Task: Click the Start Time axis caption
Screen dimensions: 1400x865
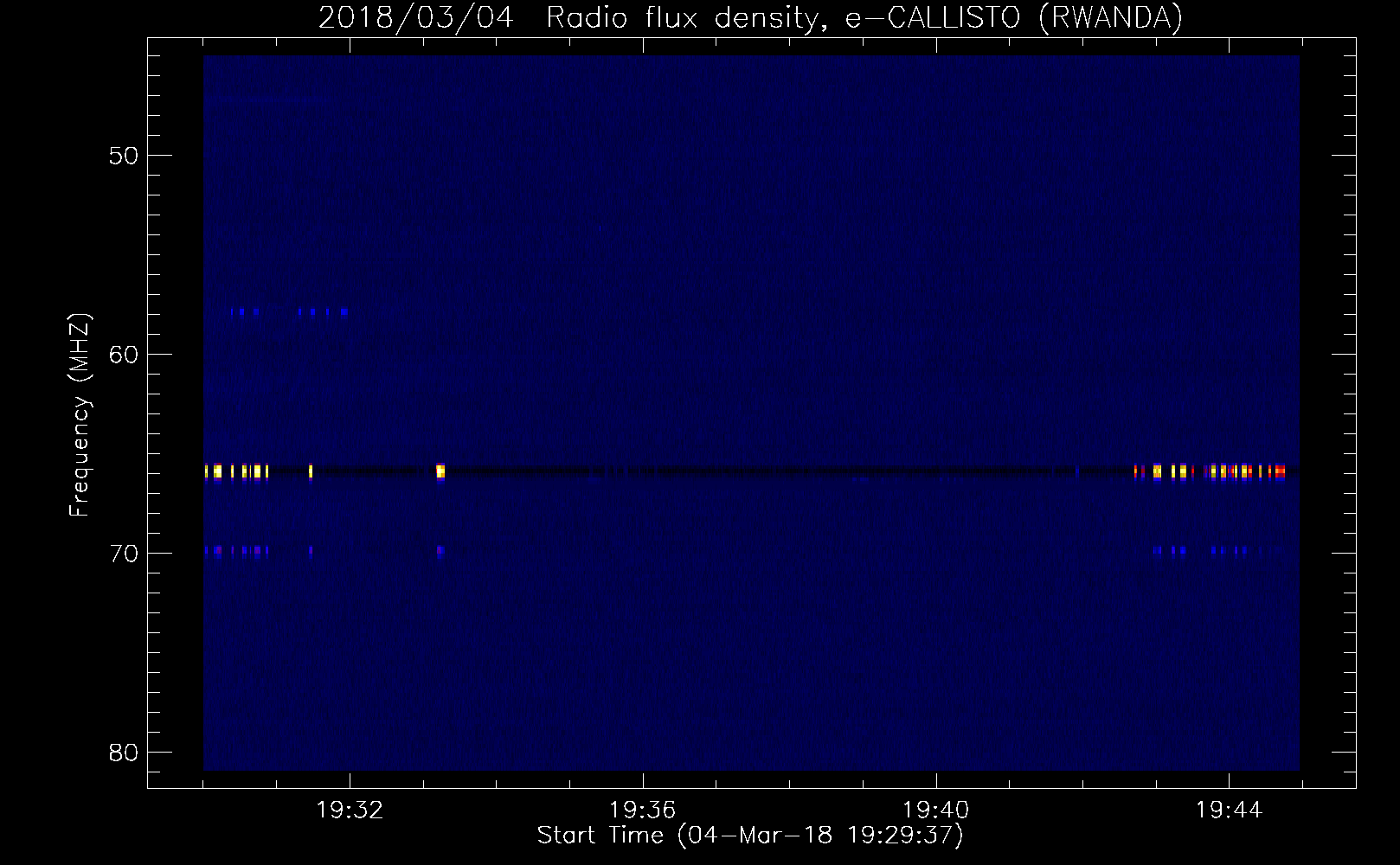Action: tap(750, 836)
